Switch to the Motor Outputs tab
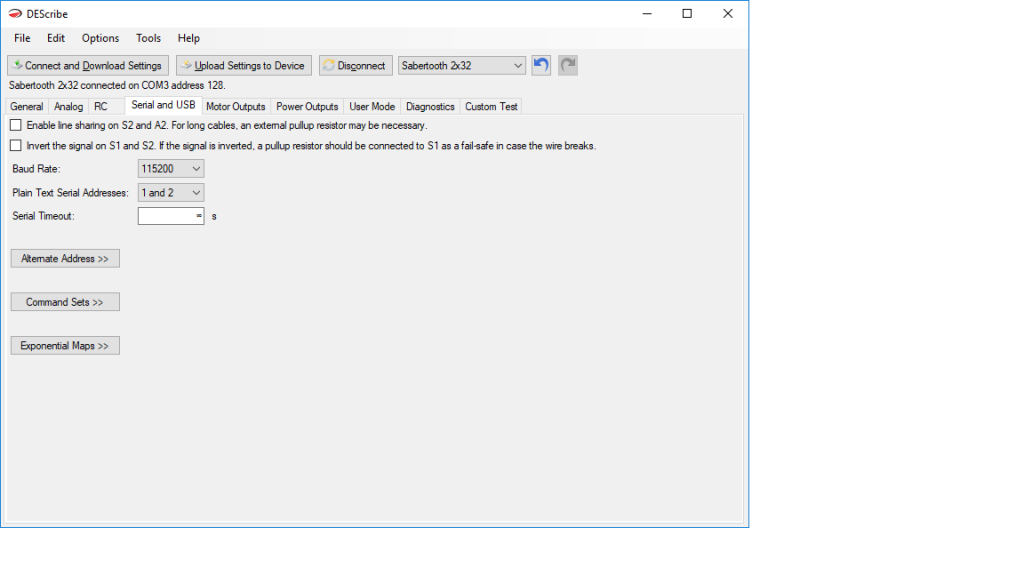The width and height of the screenshot is (1024, 576). point(236,106)
